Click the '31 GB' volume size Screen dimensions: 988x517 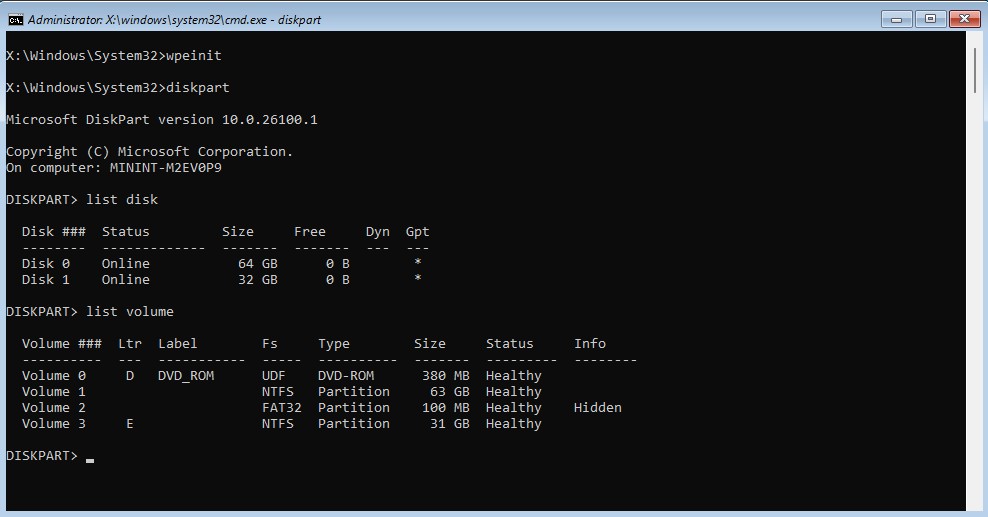[450, 424]
